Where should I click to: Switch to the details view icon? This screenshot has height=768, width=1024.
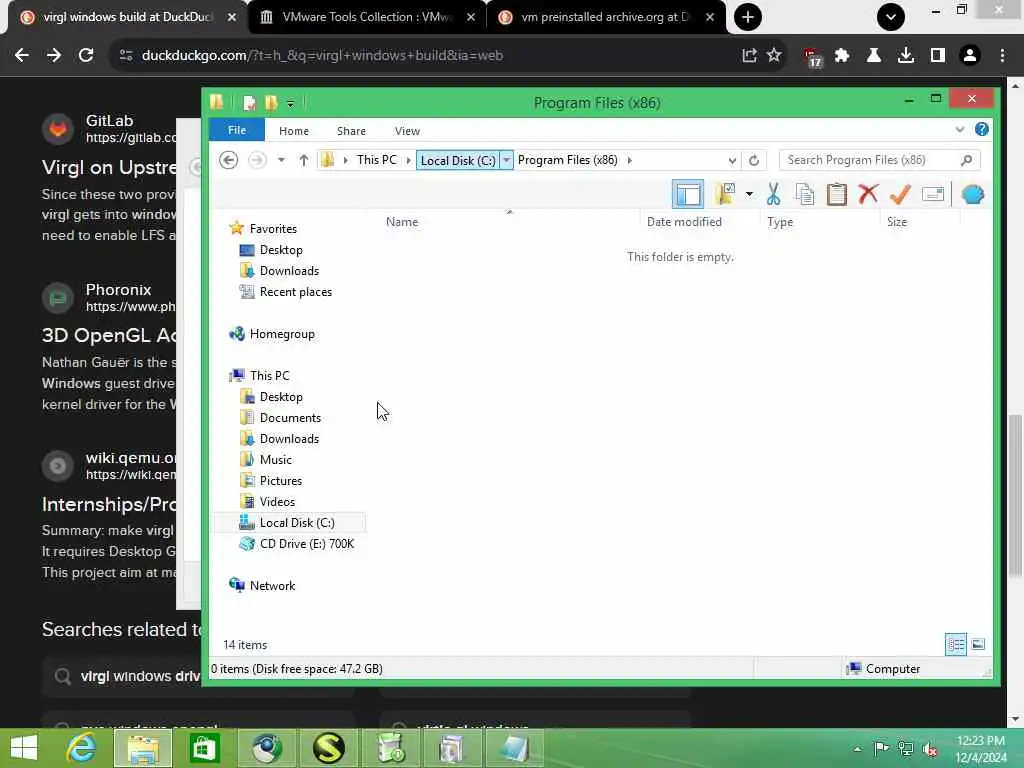[x=956, y=645]
